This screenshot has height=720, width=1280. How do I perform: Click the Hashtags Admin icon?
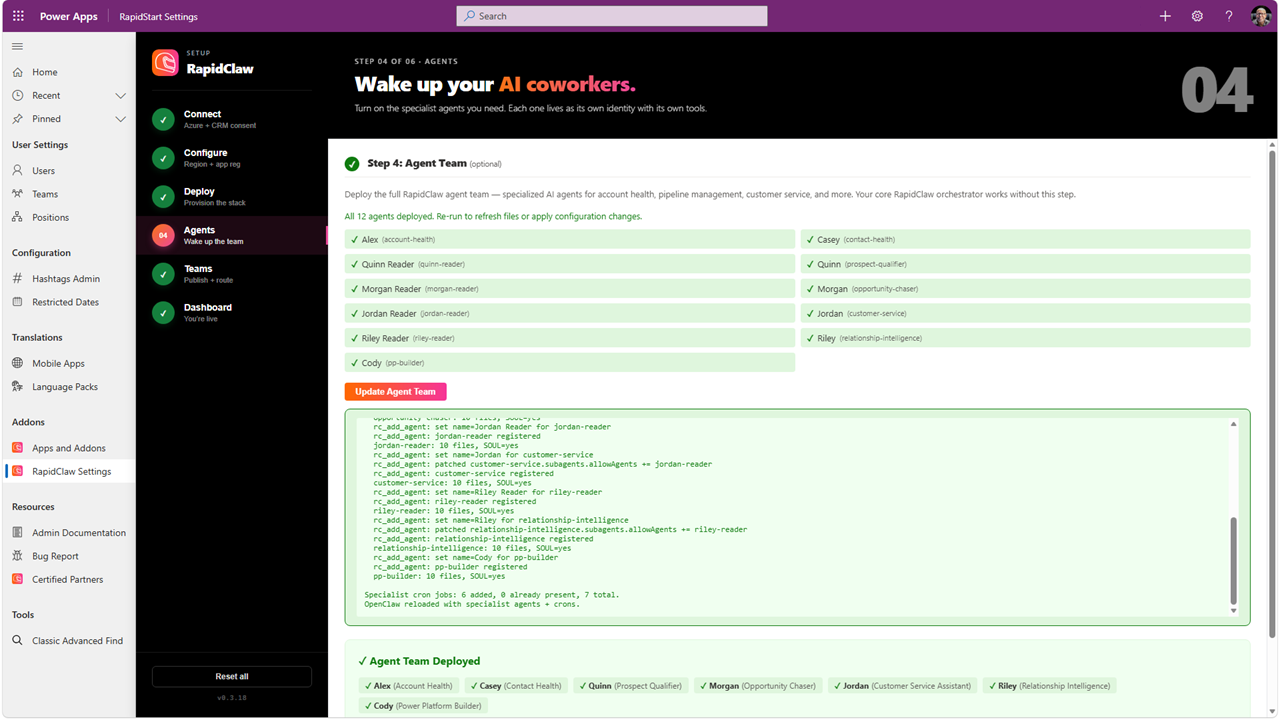point(18,279)
